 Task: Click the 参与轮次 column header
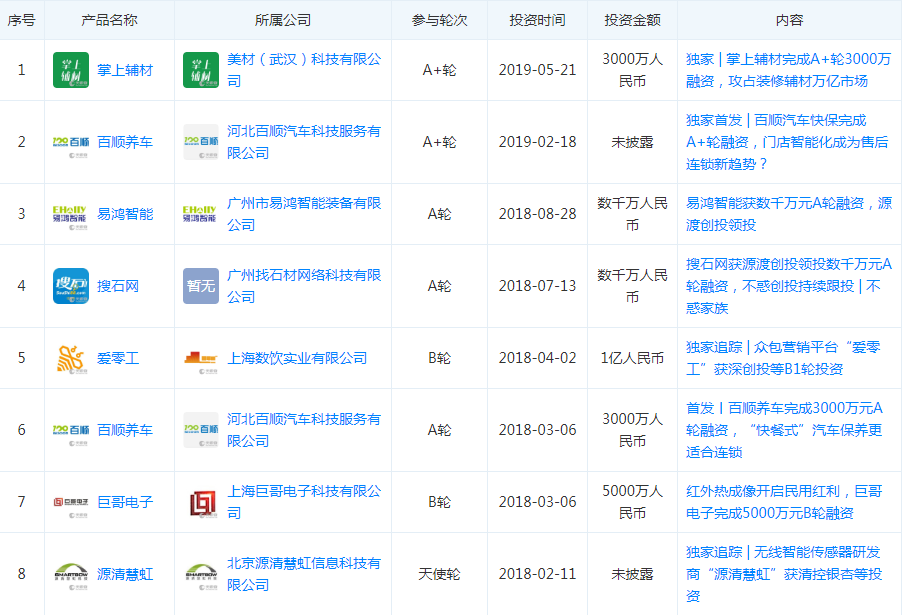(439, 20)
